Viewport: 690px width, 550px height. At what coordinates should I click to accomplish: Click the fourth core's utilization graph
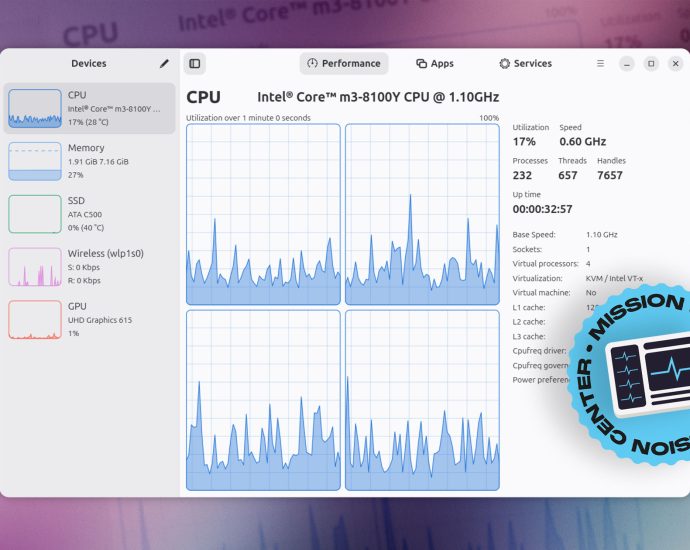click(422, 400)
